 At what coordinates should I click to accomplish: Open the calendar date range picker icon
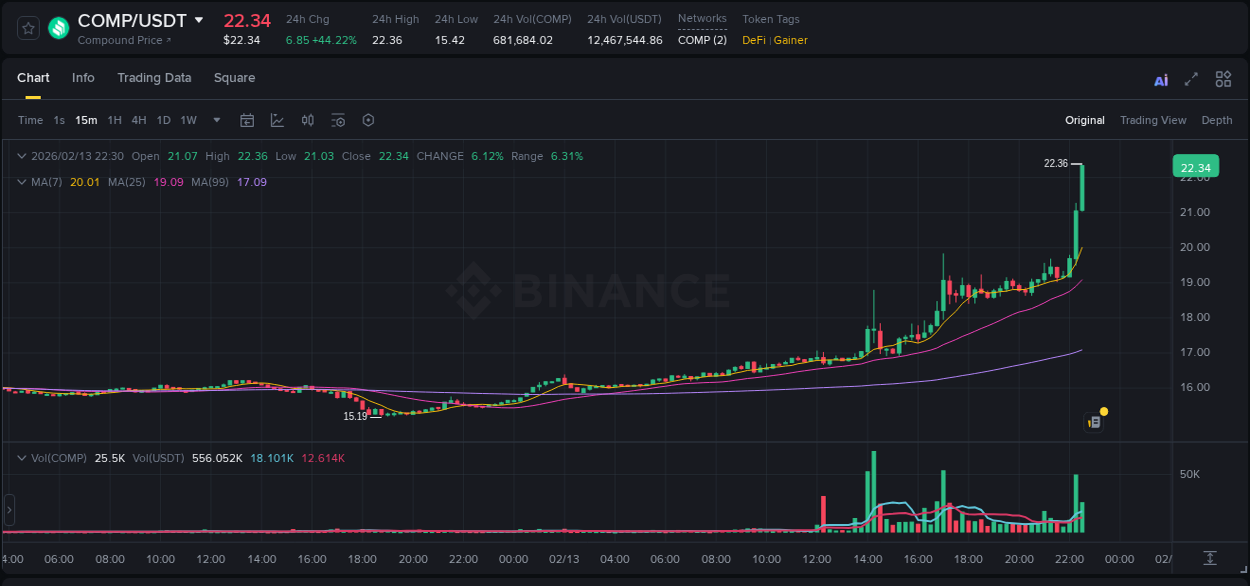point(247,120)
